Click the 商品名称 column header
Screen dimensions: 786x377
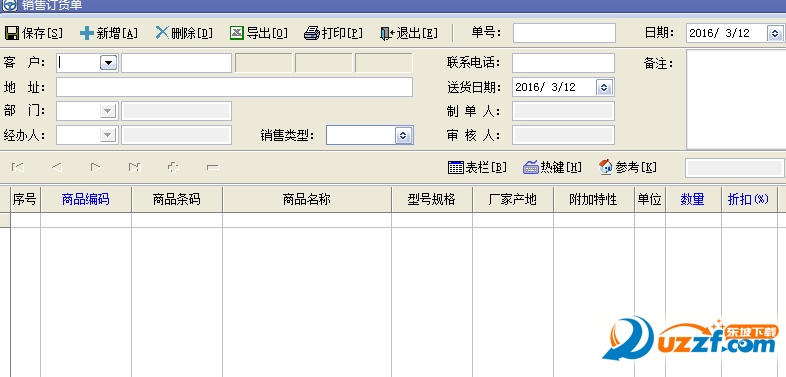click(307, 200)
